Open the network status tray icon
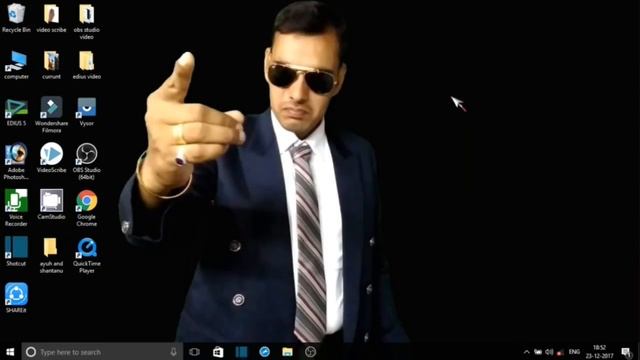The image size is (640, 360). click(538, 352)
